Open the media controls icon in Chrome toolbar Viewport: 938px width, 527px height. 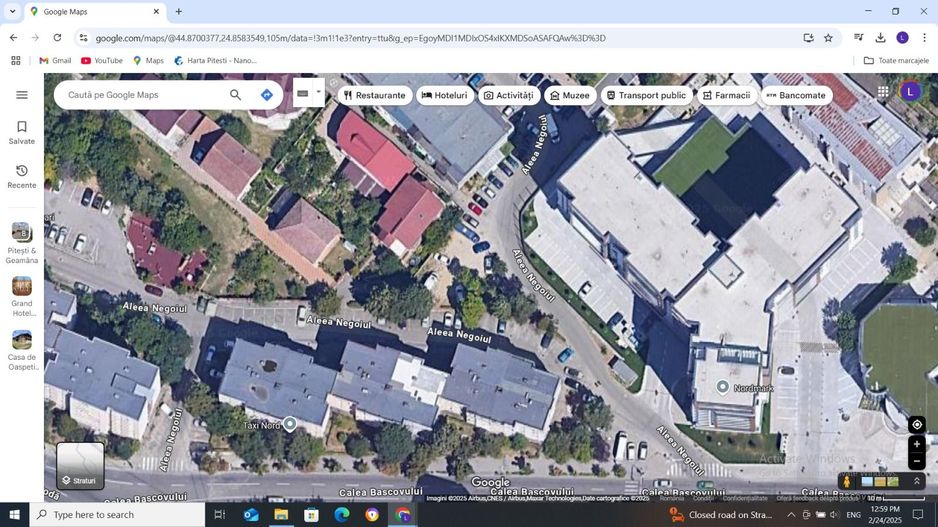(858, 38)
